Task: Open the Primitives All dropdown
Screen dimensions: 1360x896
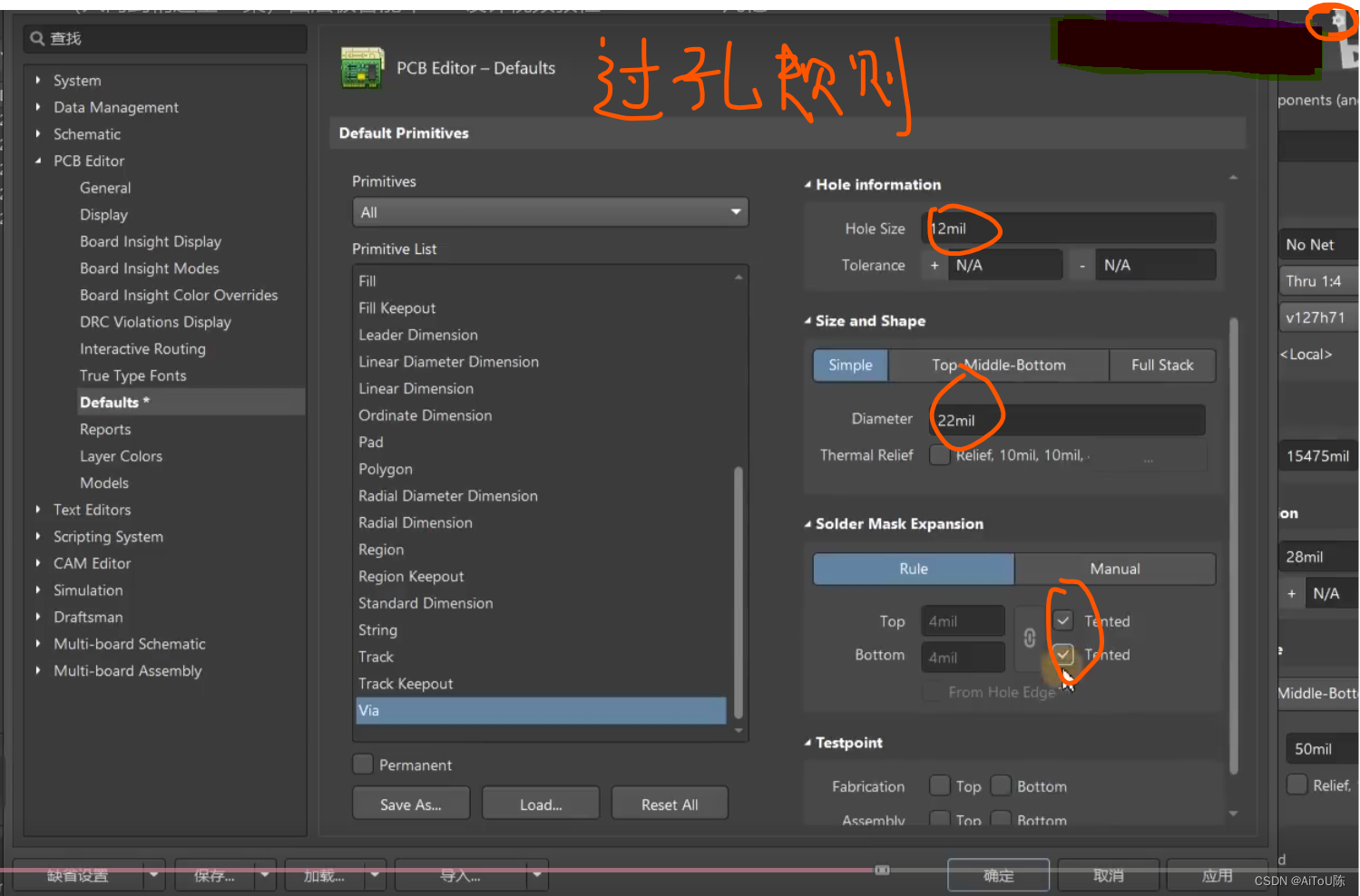Action: (550, 212)
